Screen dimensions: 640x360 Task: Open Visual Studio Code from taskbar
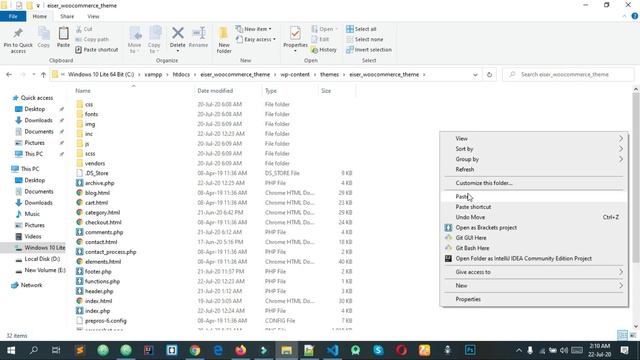point(333,350)
